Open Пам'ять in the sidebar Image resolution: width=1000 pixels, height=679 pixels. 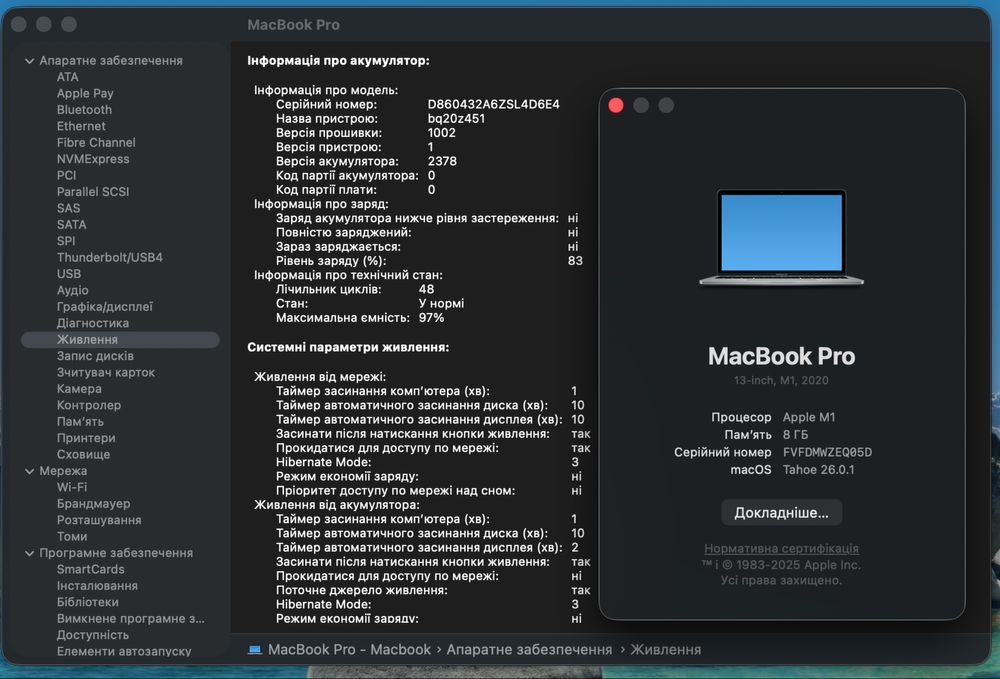point(80,422)
